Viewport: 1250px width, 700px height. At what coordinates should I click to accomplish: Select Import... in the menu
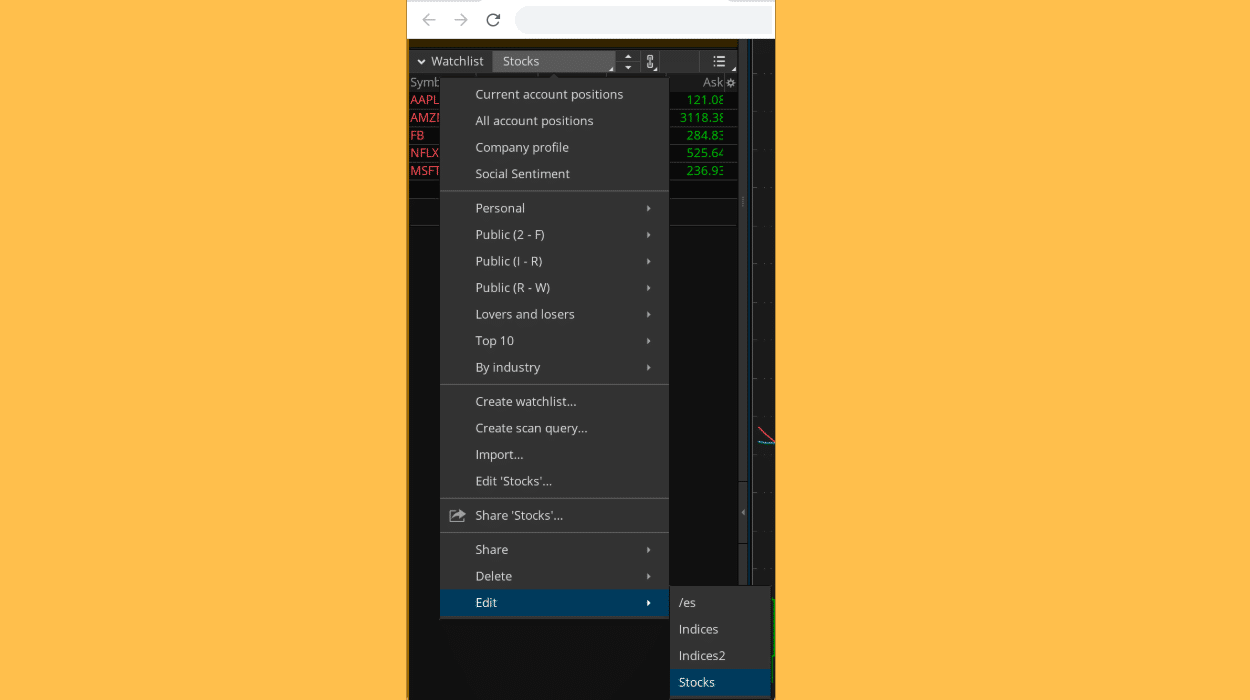point(499,455)
